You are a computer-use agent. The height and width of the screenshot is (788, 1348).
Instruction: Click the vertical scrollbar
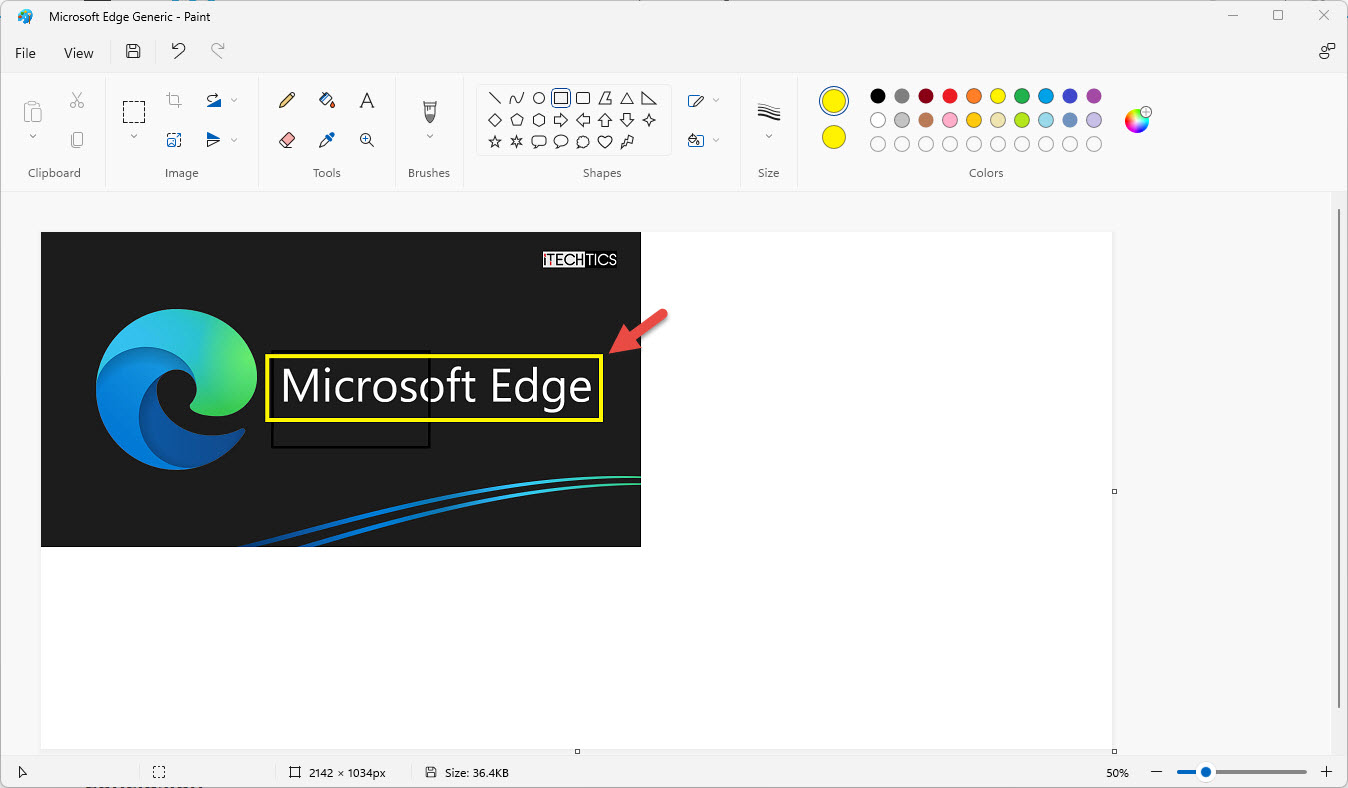pyautogui.click(x=1339, y=459)
